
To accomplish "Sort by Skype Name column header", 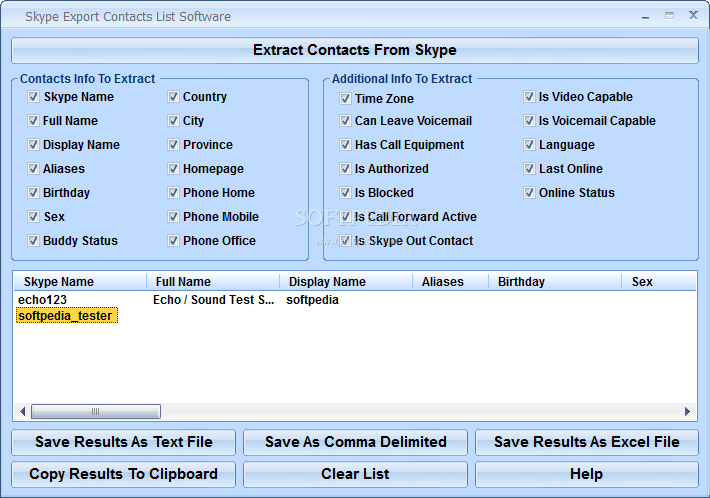I will tap(80, 282).
